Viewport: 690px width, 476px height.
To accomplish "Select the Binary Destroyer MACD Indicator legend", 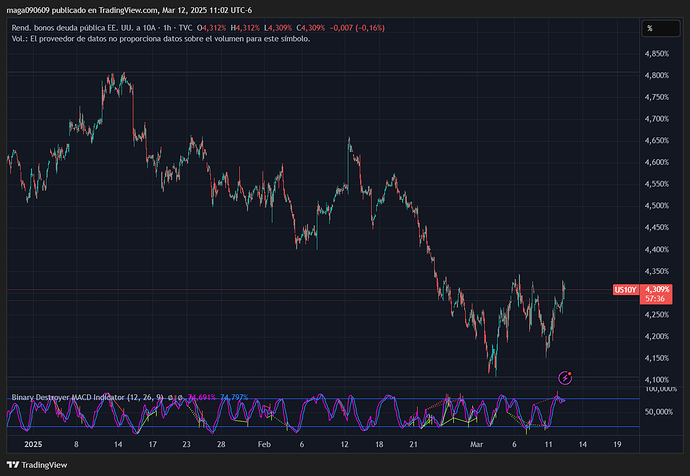I will coord(87,397).
